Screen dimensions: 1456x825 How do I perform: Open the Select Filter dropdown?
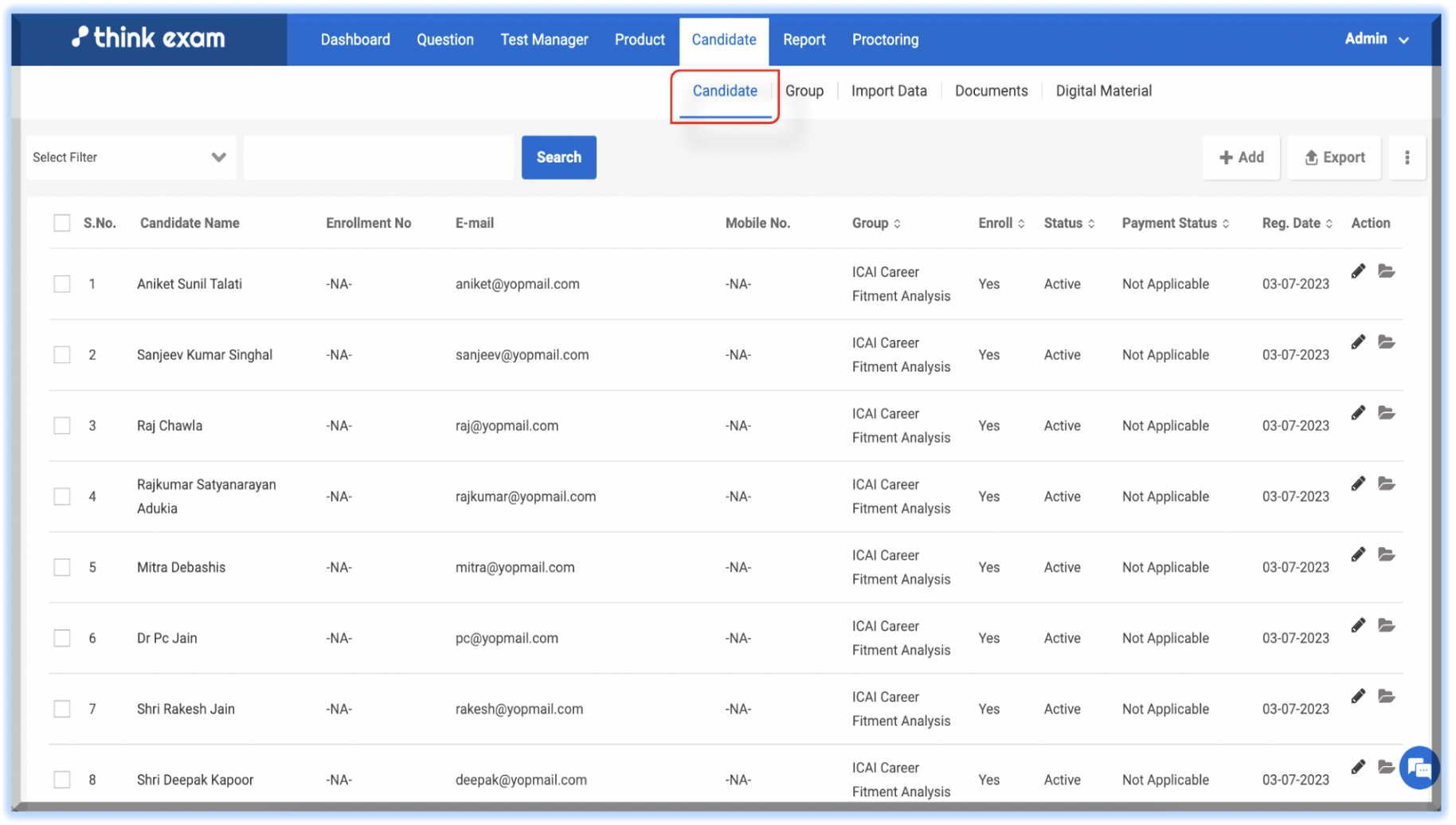pyautogui.click(x=131, y=158)
